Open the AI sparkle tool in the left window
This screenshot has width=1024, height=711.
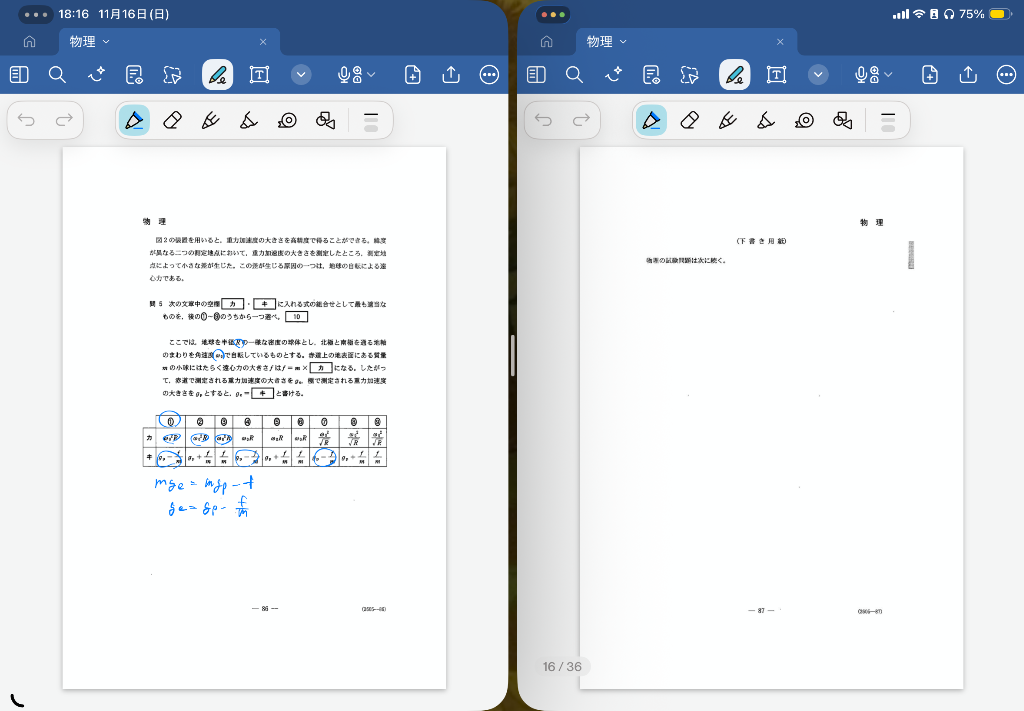coord(96,75)
